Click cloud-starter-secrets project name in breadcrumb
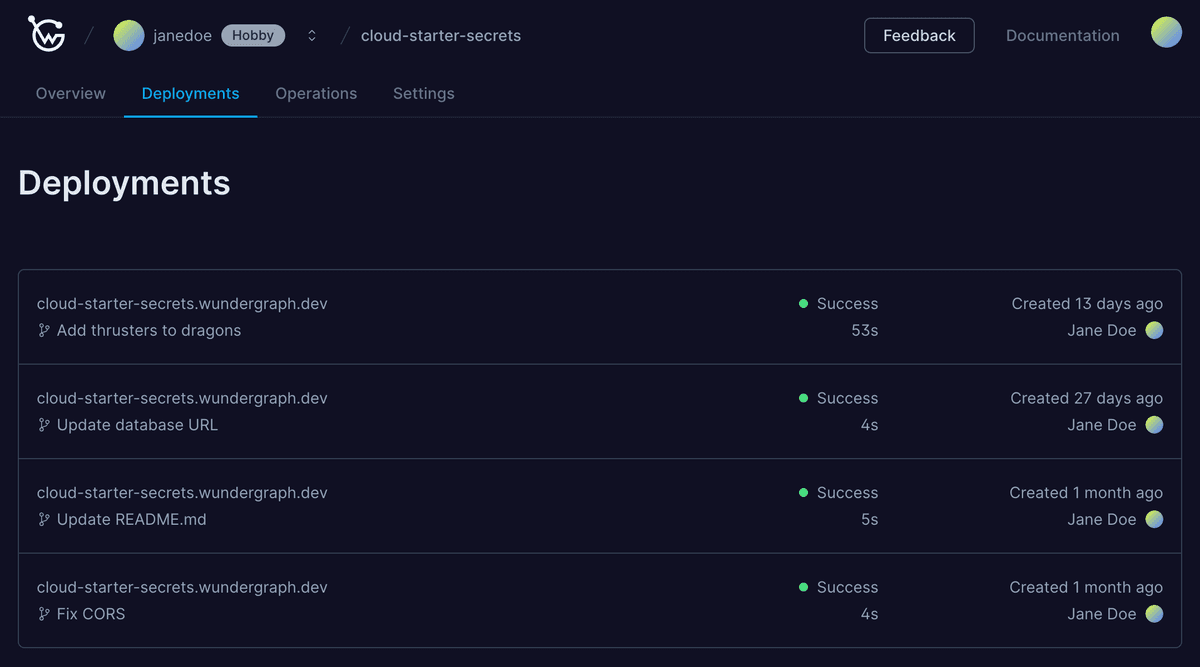The width and height of the screenshot is (1200, 667). 440,35
